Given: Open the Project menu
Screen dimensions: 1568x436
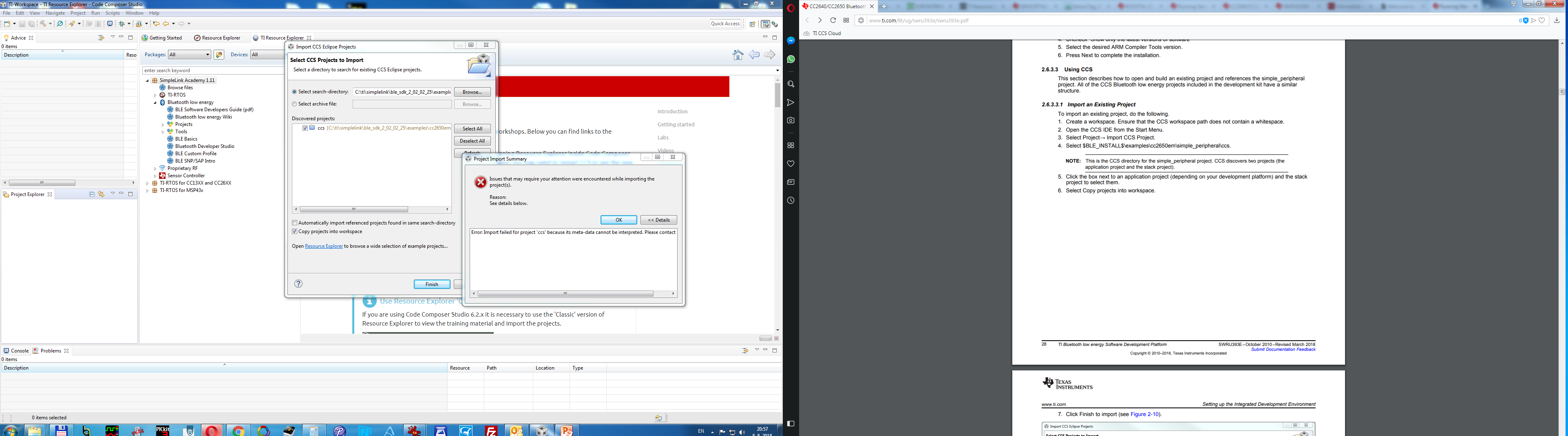Looking at the screenshot, I should [78, 13].
